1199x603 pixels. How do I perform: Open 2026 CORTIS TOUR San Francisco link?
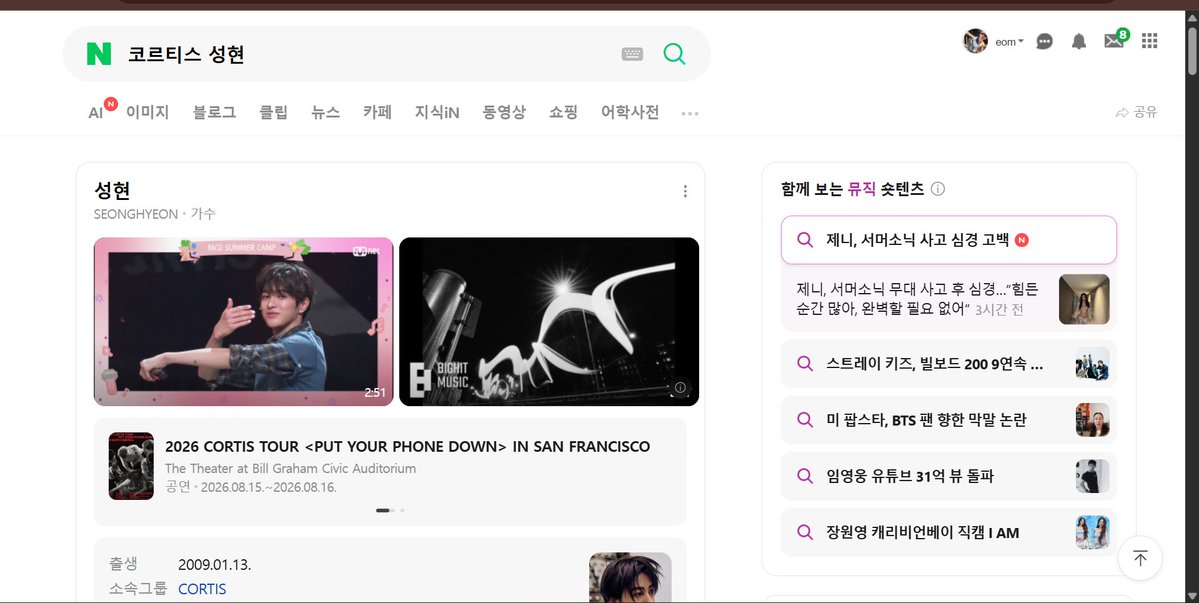pos(408,446)
